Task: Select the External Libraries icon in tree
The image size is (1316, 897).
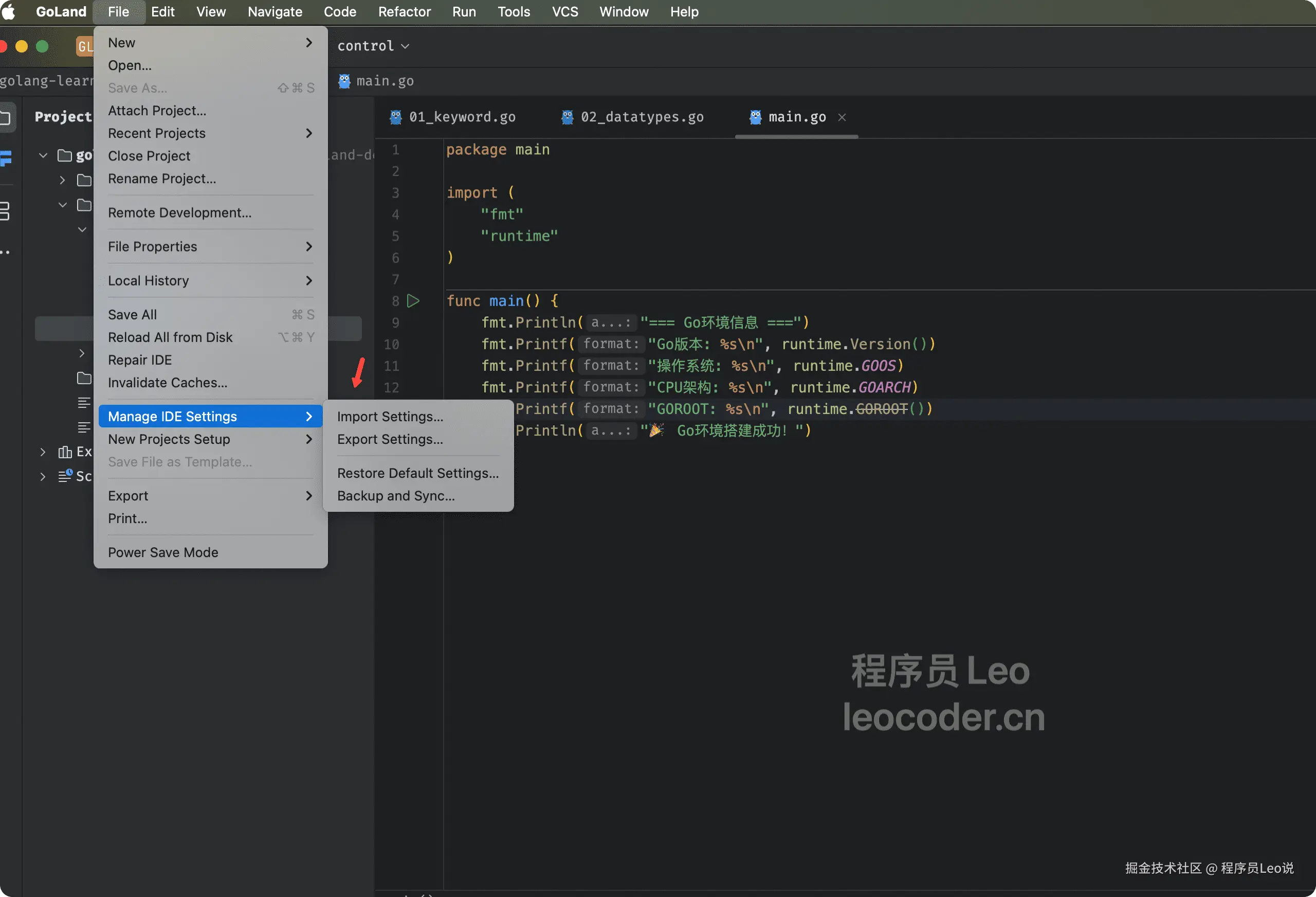Action: coord(65,452)
